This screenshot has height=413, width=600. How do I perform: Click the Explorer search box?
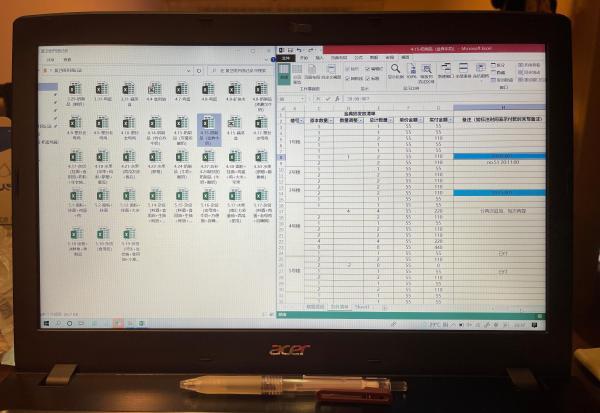click(x=241, y=71)
